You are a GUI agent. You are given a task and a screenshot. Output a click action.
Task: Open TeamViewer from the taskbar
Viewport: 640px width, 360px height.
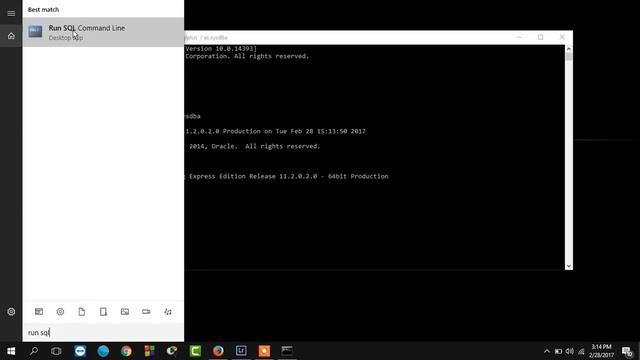pyautogui.click(x=80, y=351)
